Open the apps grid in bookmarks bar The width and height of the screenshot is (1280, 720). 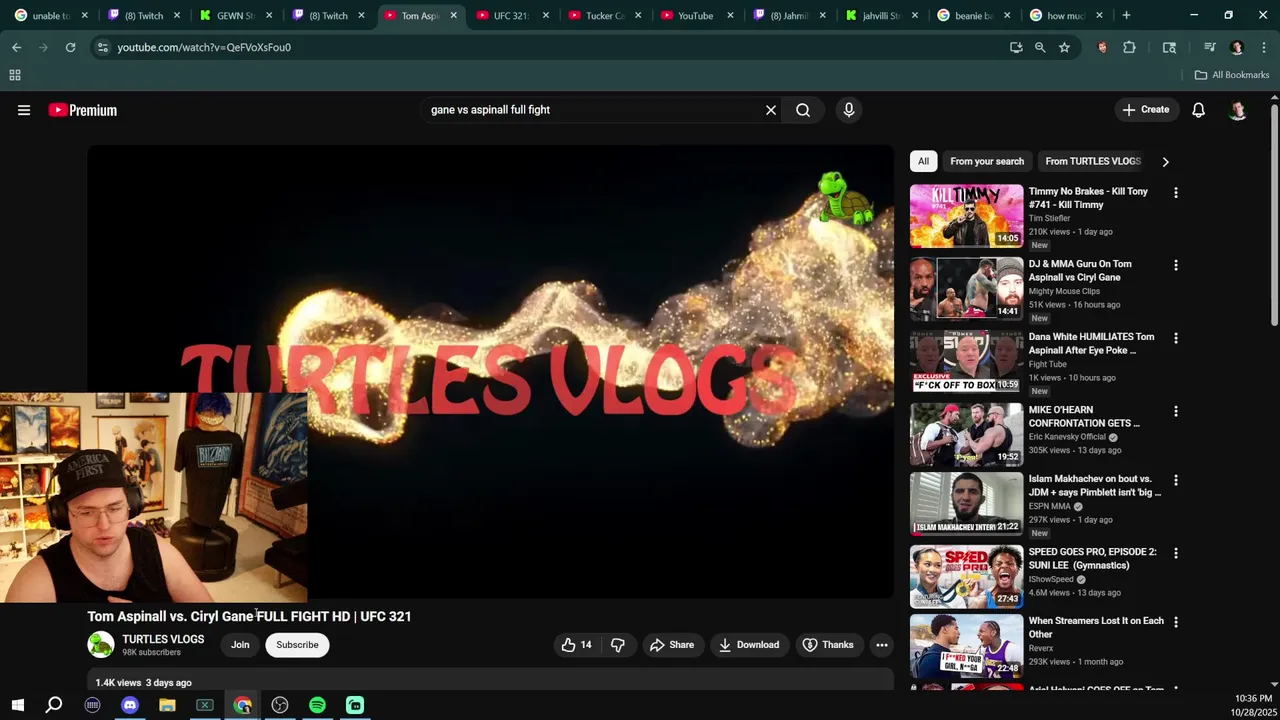15,75
